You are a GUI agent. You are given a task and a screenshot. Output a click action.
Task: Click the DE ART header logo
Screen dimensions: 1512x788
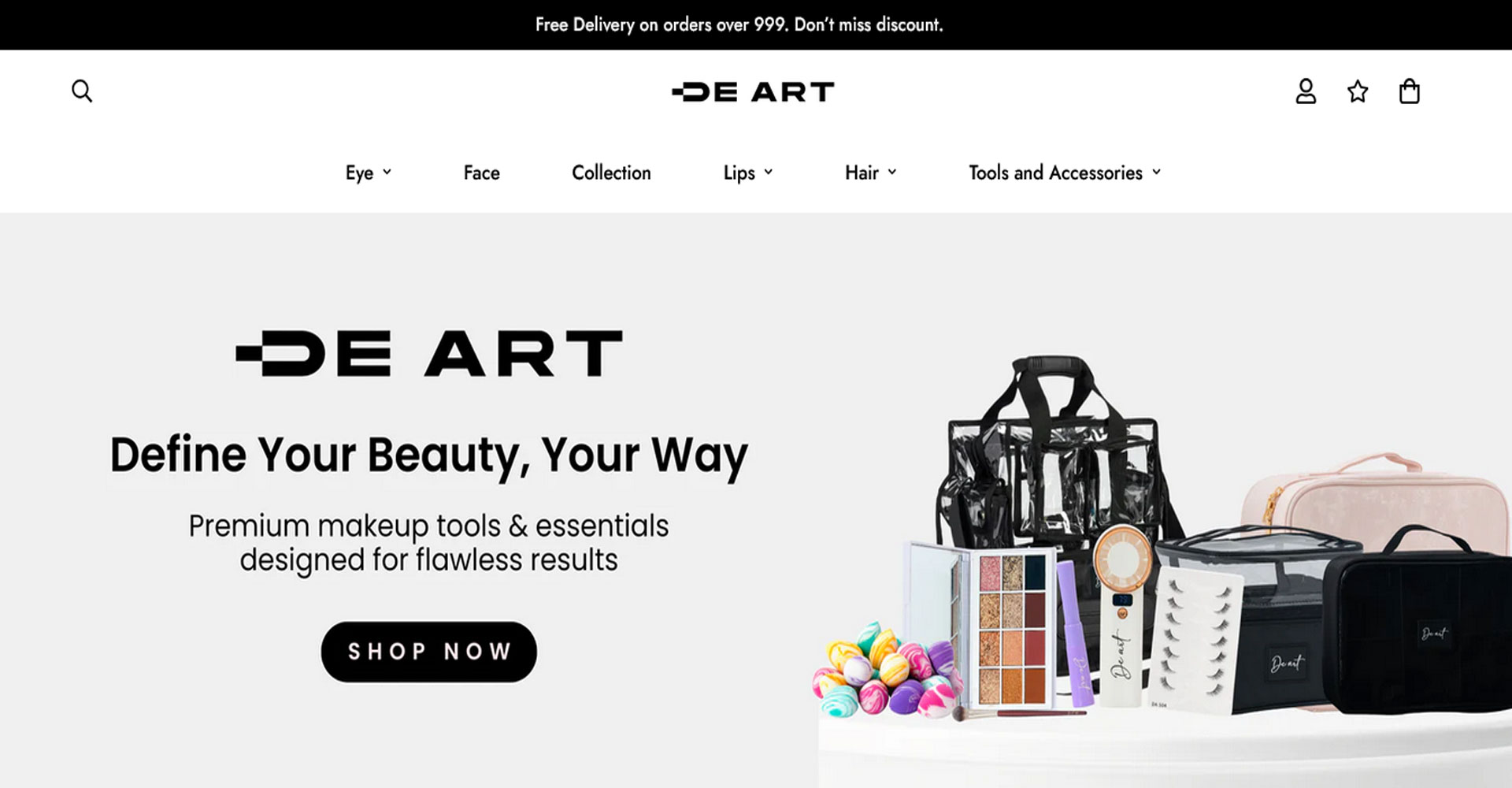click(x=753, y=92)
